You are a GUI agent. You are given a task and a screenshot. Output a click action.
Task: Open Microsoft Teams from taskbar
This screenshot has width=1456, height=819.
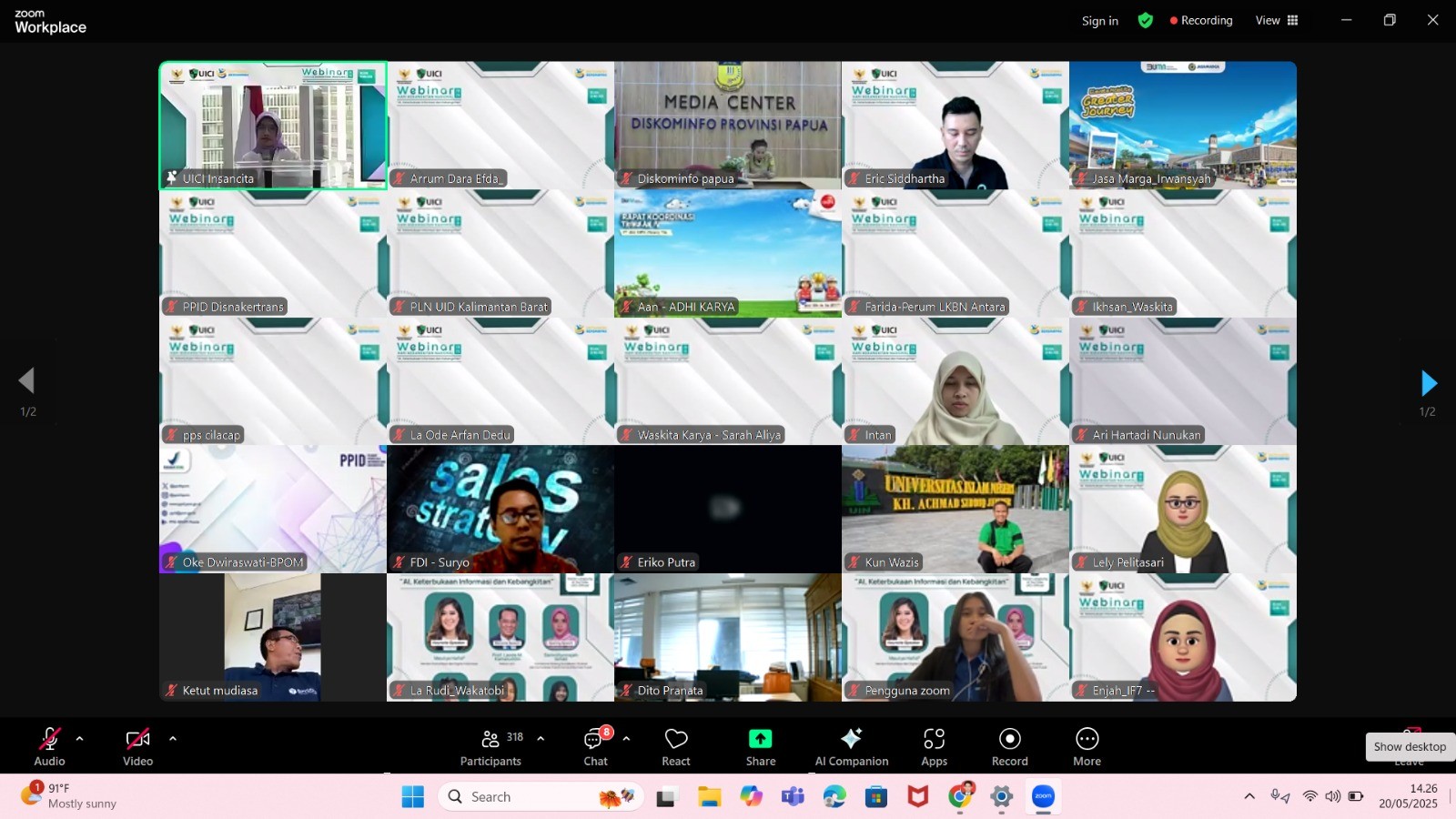[x=793, y=797]
